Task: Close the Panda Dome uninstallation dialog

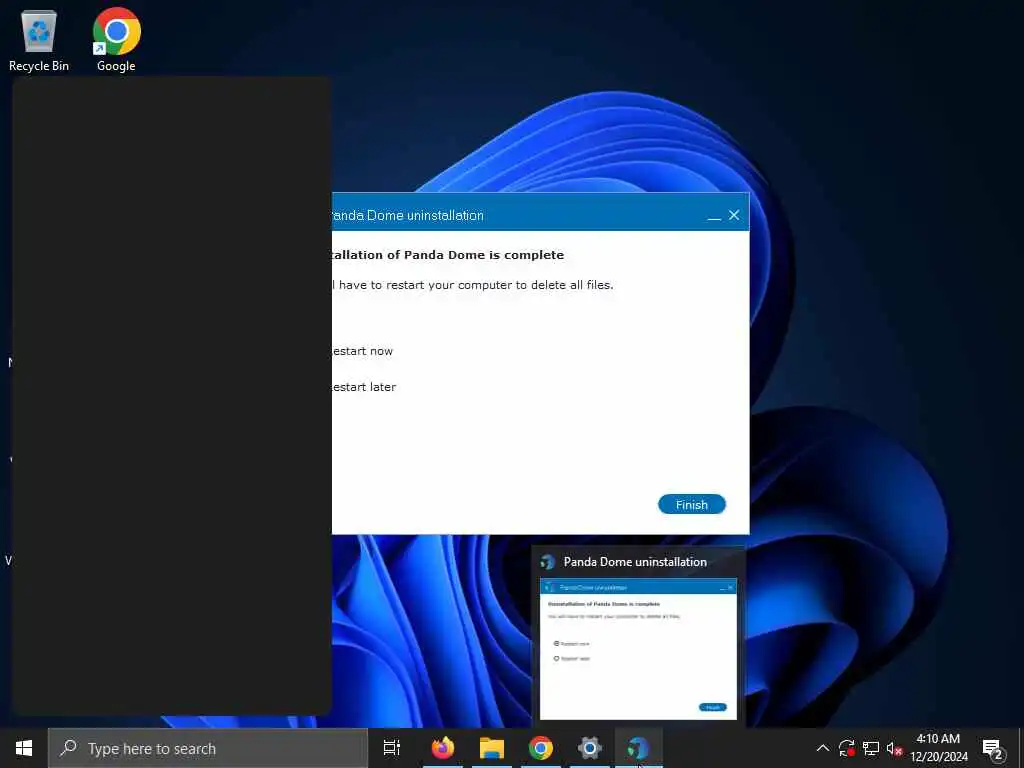Action: pos(734,215)
